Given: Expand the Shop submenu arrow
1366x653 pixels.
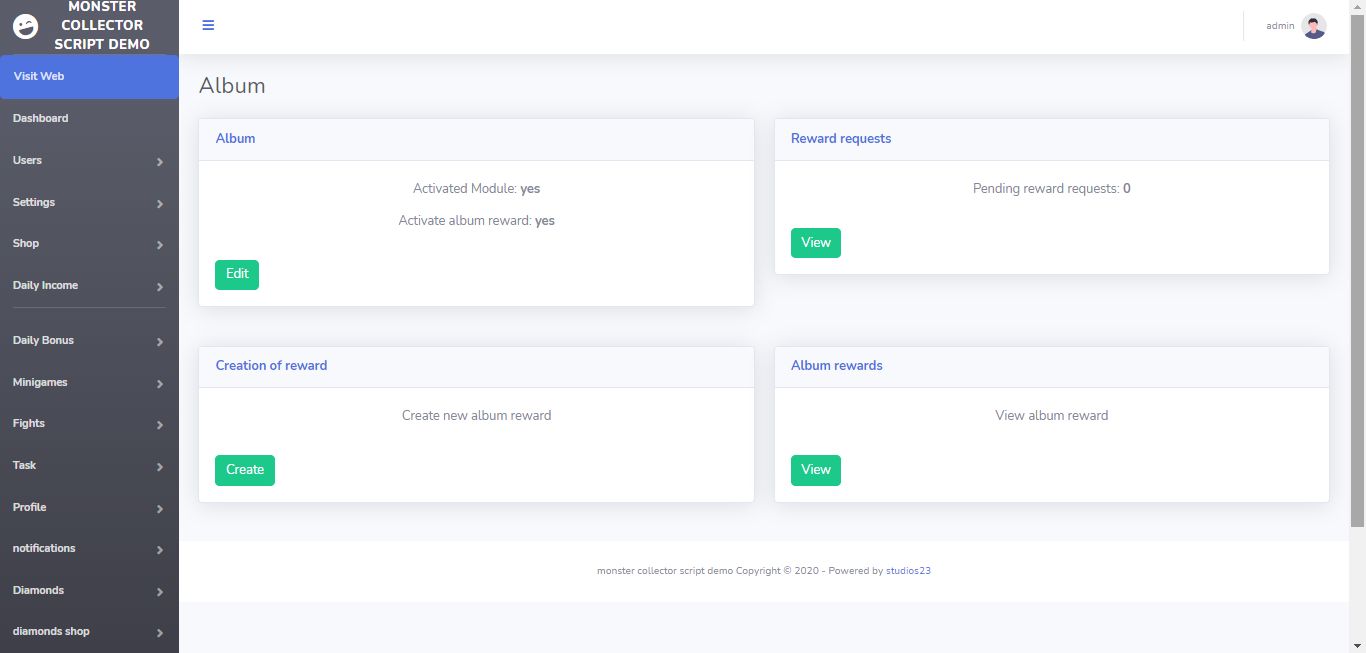Looking at the screenshot, I should pyautogui.click(x=160, y=245).
